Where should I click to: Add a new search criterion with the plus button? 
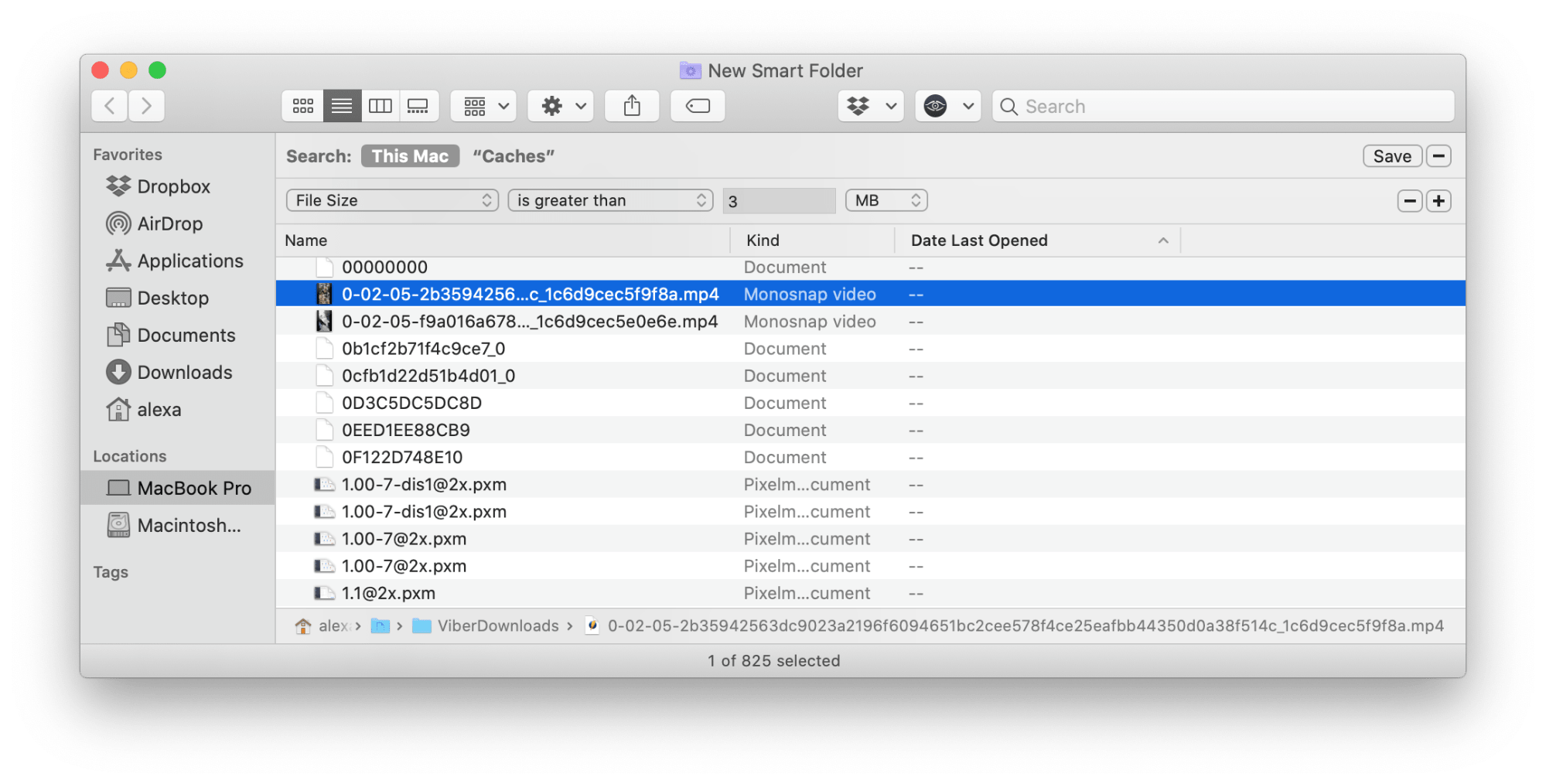coord(1438,200)
